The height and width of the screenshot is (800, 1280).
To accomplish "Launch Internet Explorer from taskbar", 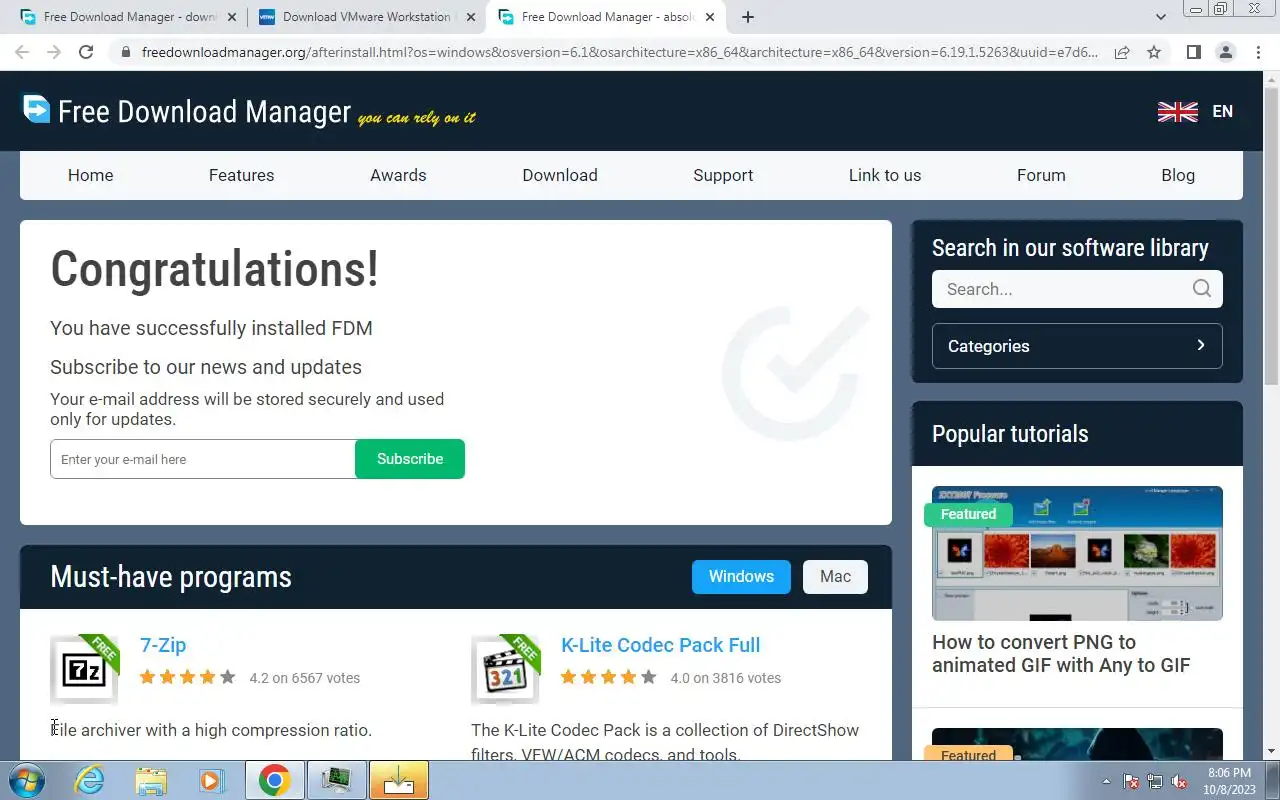I will click(90, 780).
